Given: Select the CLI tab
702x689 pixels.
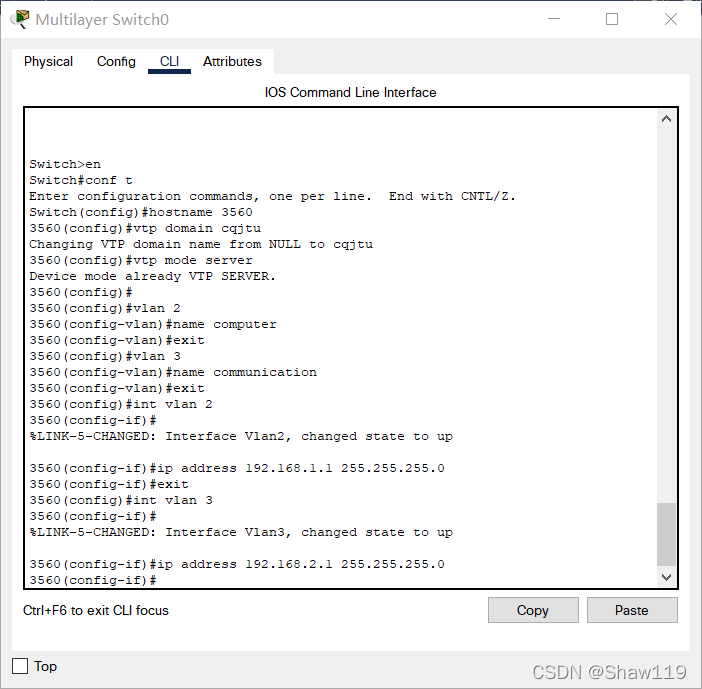Looking at the screenshot, I should point(169,61).
